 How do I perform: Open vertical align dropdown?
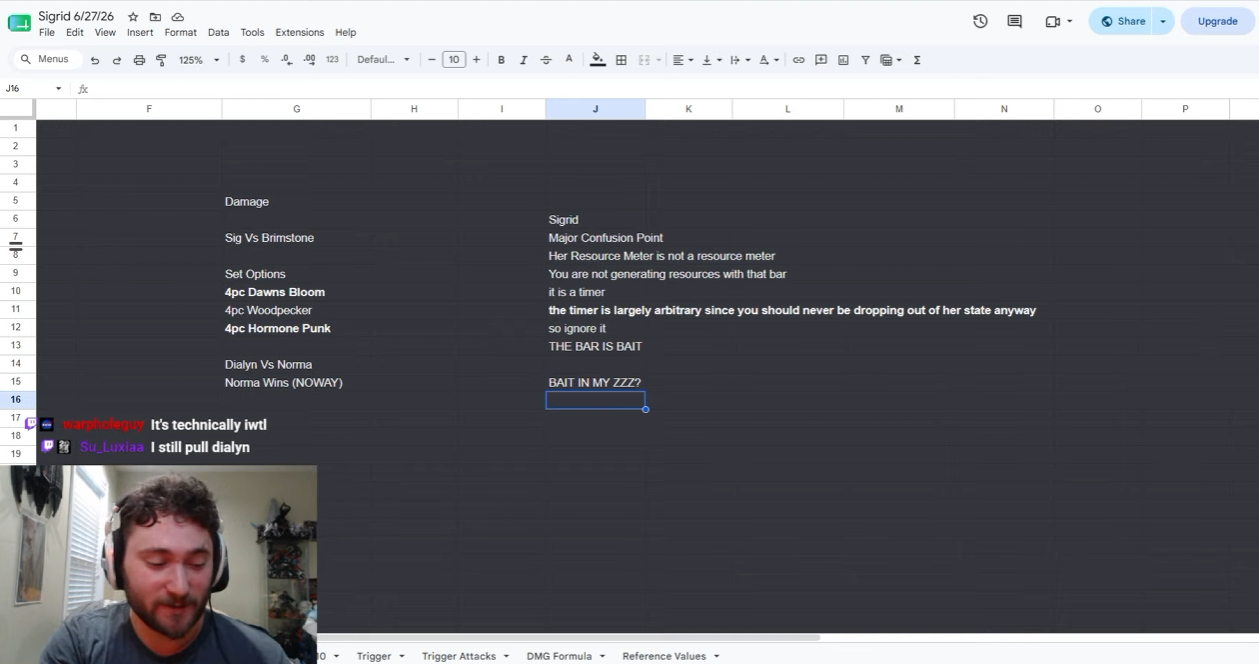pyautogui.click(x=711, y=60)
